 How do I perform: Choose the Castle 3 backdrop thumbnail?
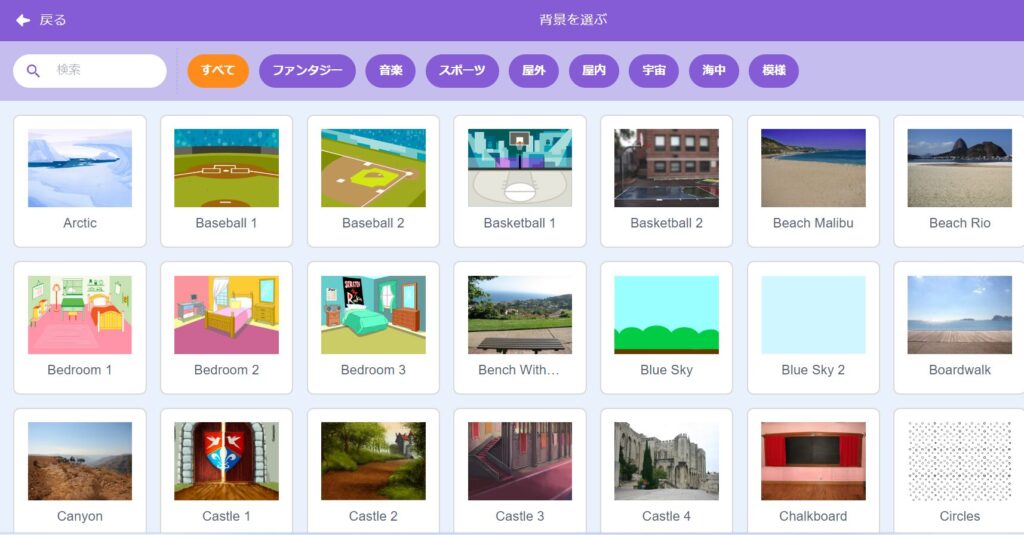pyautogui.click(x=520, y=461)
